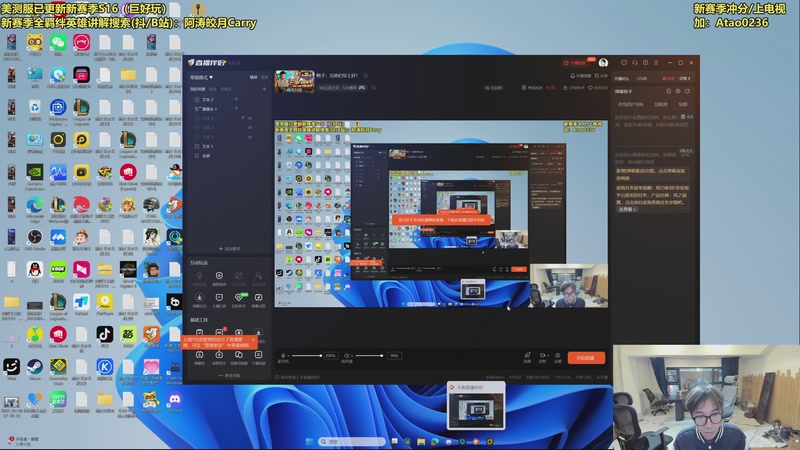Open the 基础工具 icon with red badge
The height and width of the screenshot is (450, 800).
(x=219, y=332)
